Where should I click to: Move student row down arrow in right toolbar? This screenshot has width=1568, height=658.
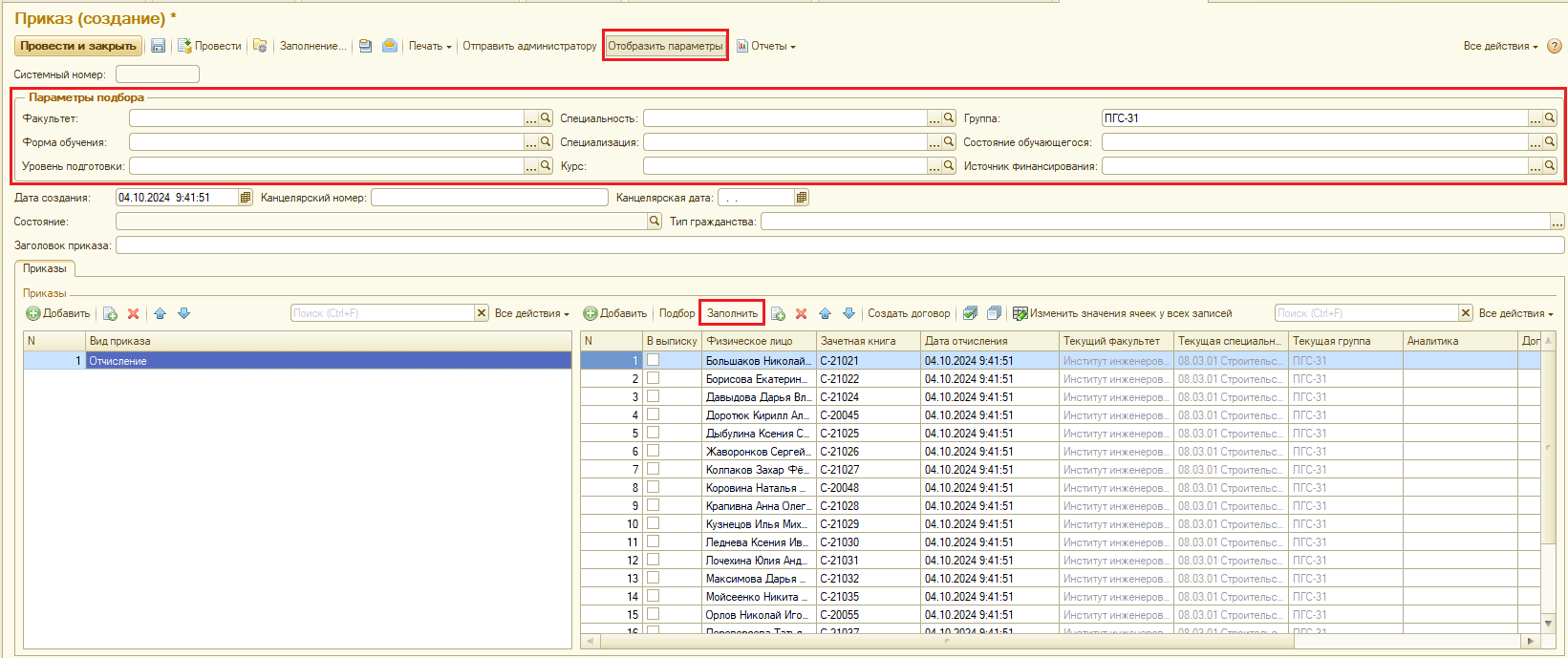pos(848,313)
